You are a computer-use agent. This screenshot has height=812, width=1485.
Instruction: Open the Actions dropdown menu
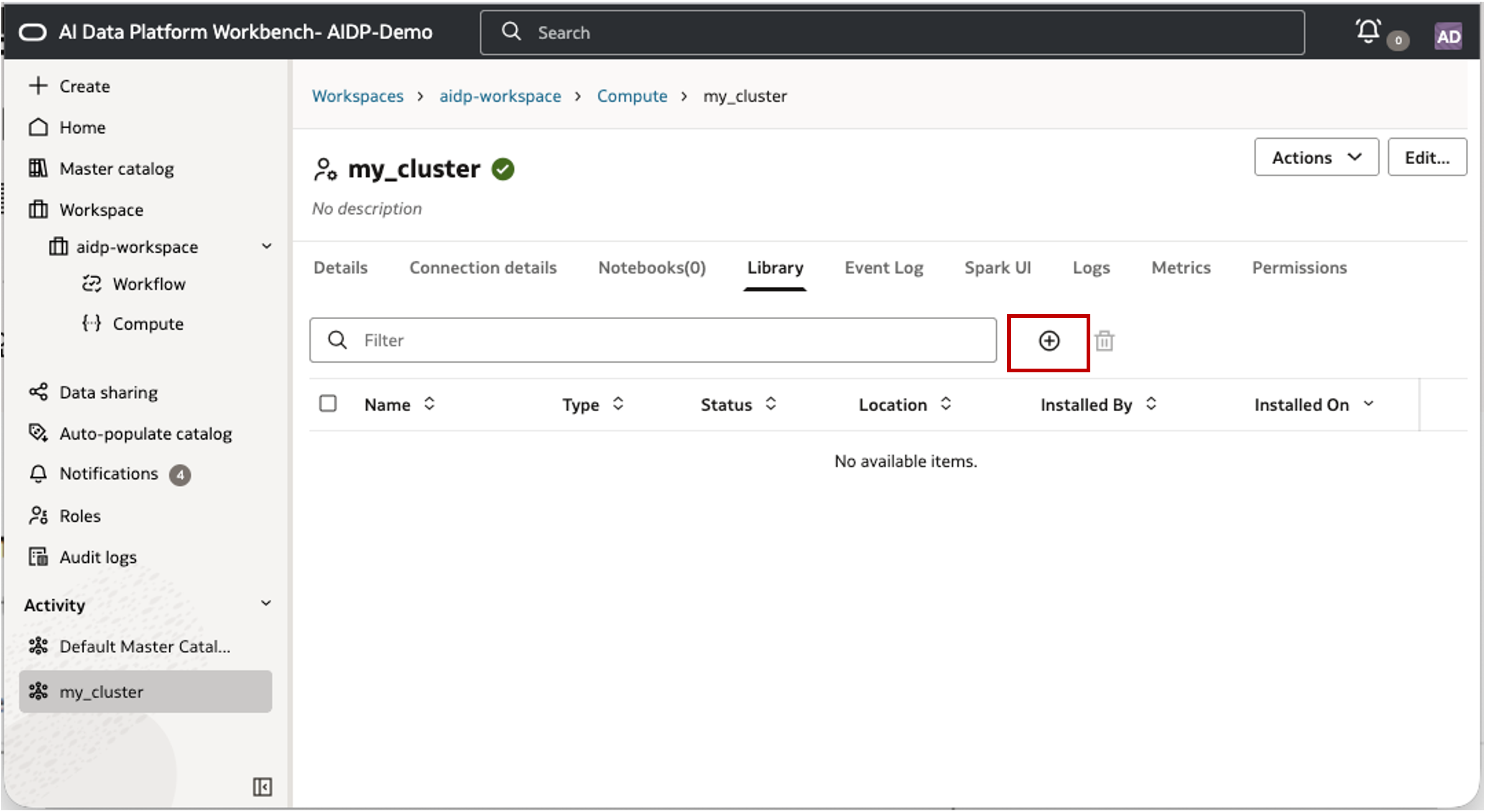(1316, 157)
